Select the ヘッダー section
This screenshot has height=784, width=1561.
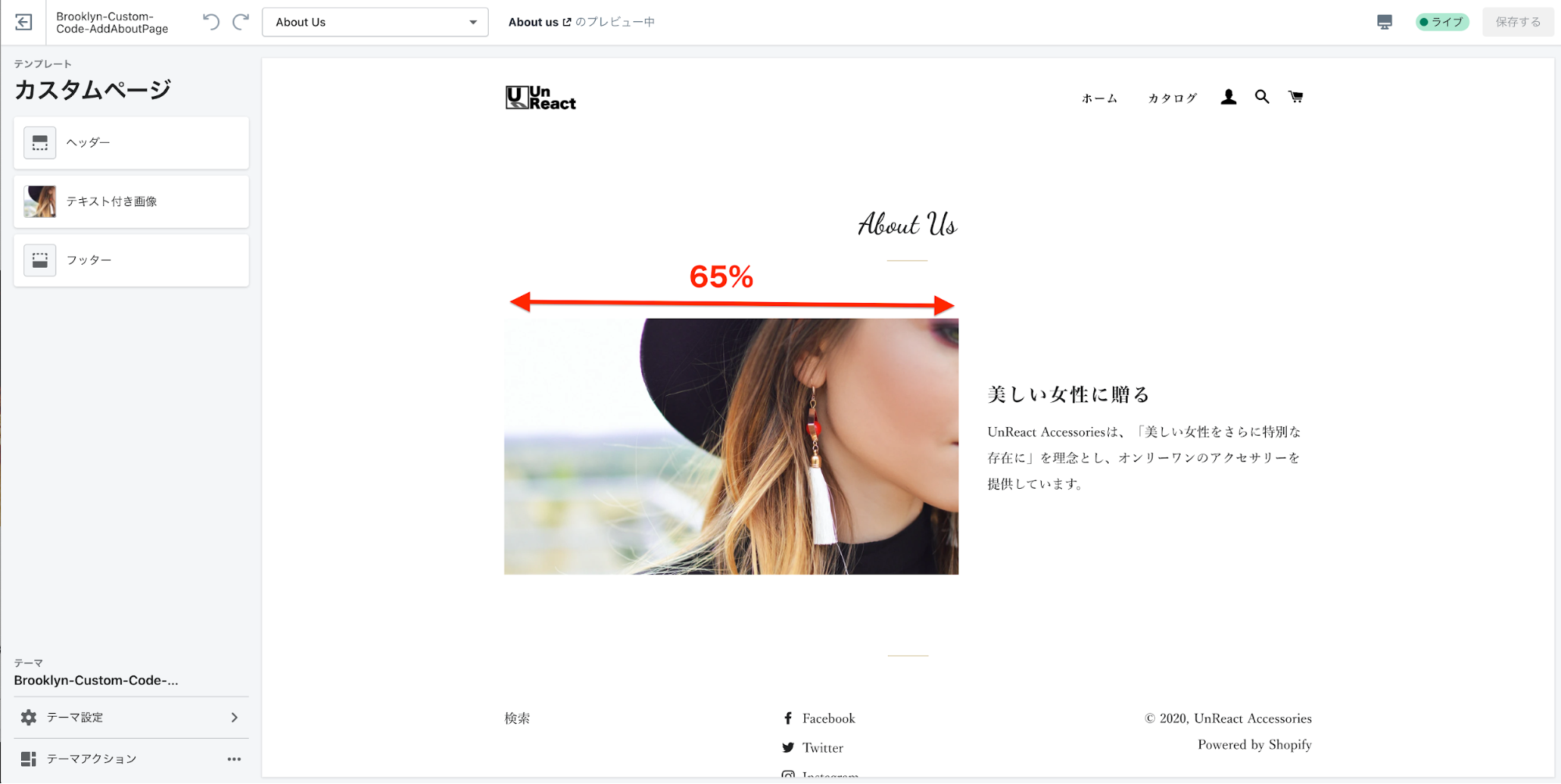click(x=131, y=143)
